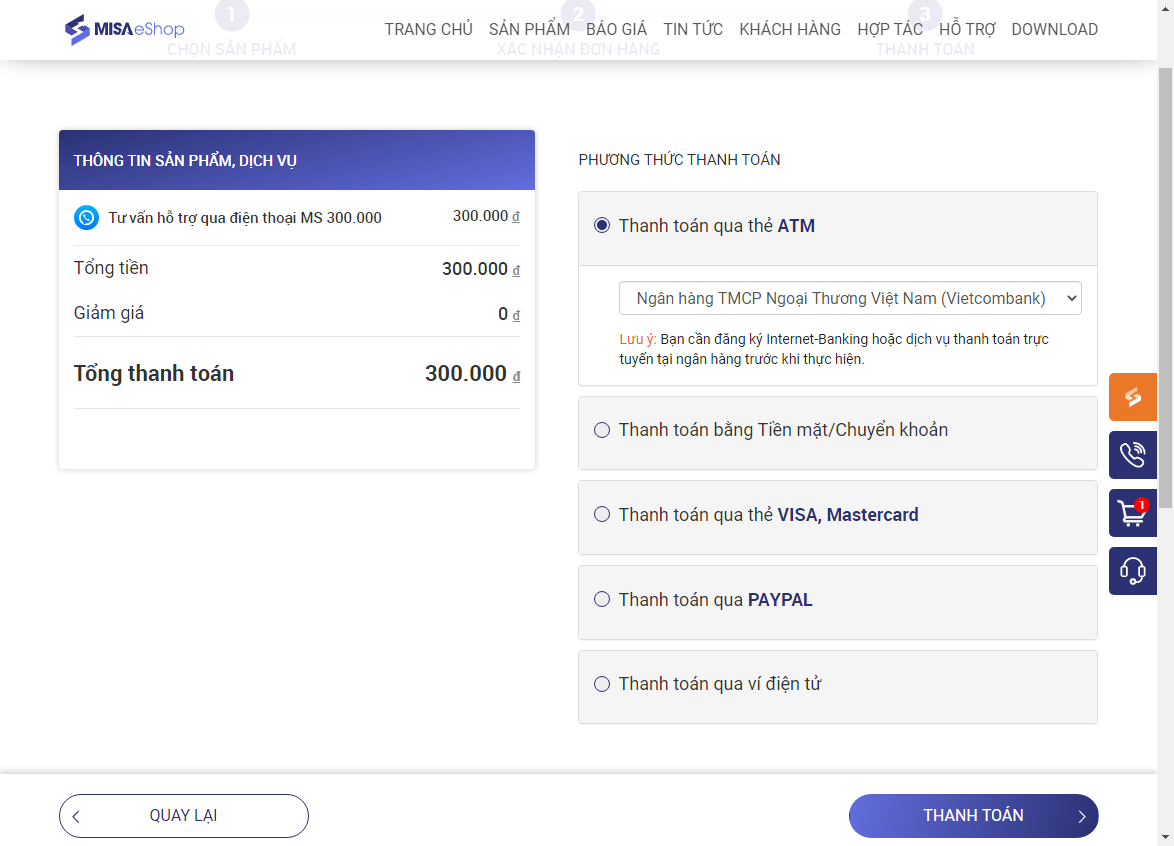
Task: Click the left arrow on Quay Lại
Action: [76, 816]
